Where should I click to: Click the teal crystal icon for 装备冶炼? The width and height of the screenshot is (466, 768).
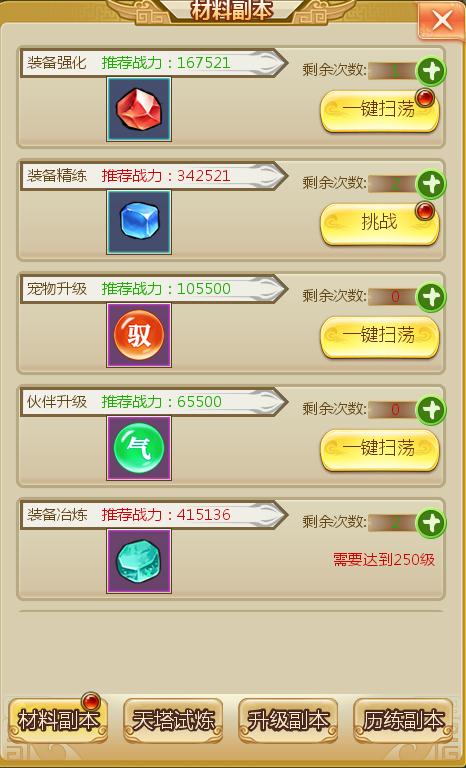[139, 561]
